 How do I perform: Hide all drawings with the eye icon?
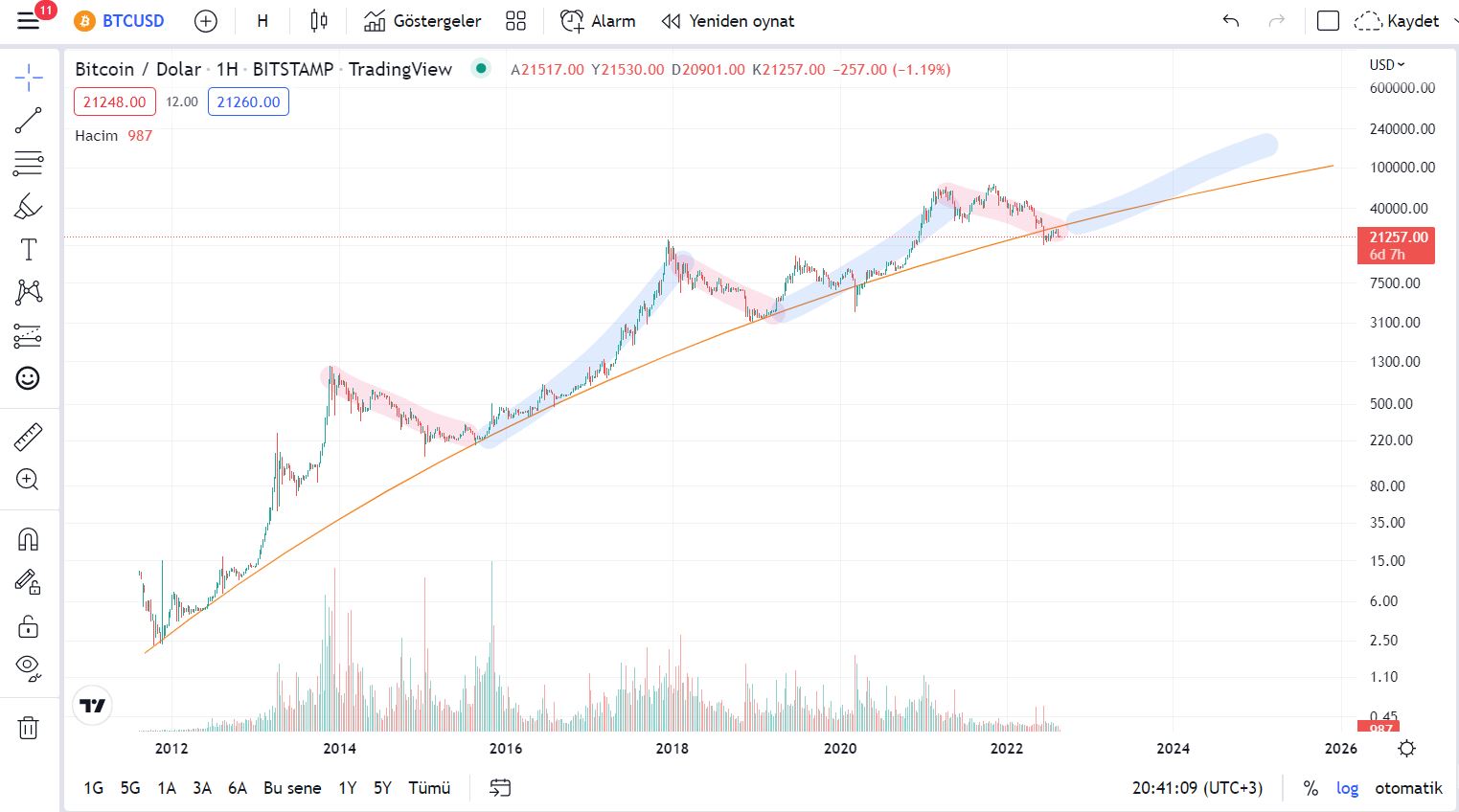coord(28,667)
